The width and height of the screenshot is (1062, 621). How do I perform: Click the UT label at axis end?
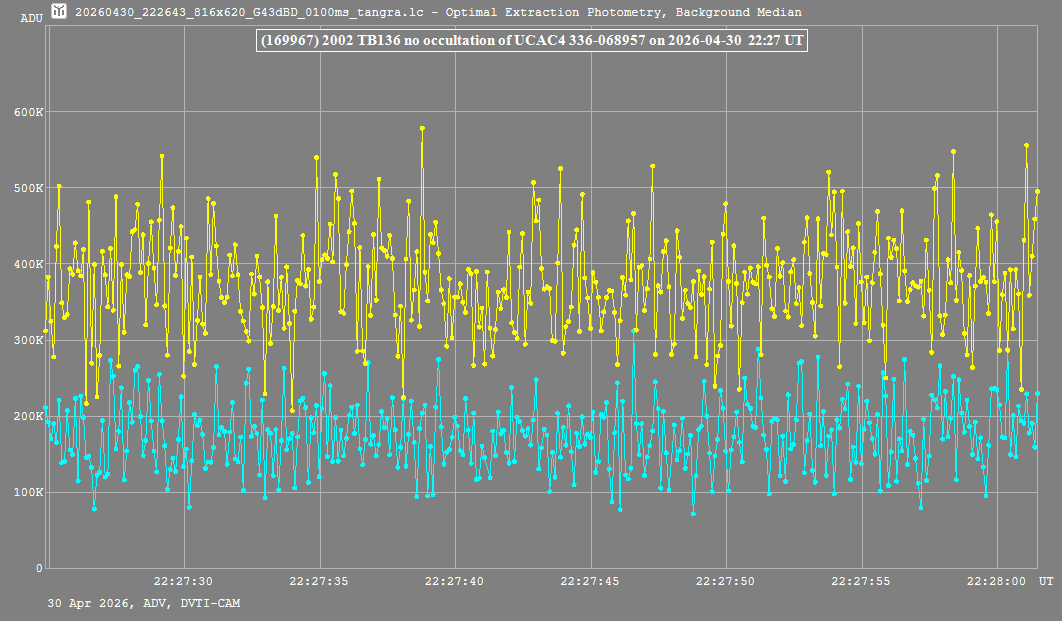tap(1046, 581)
